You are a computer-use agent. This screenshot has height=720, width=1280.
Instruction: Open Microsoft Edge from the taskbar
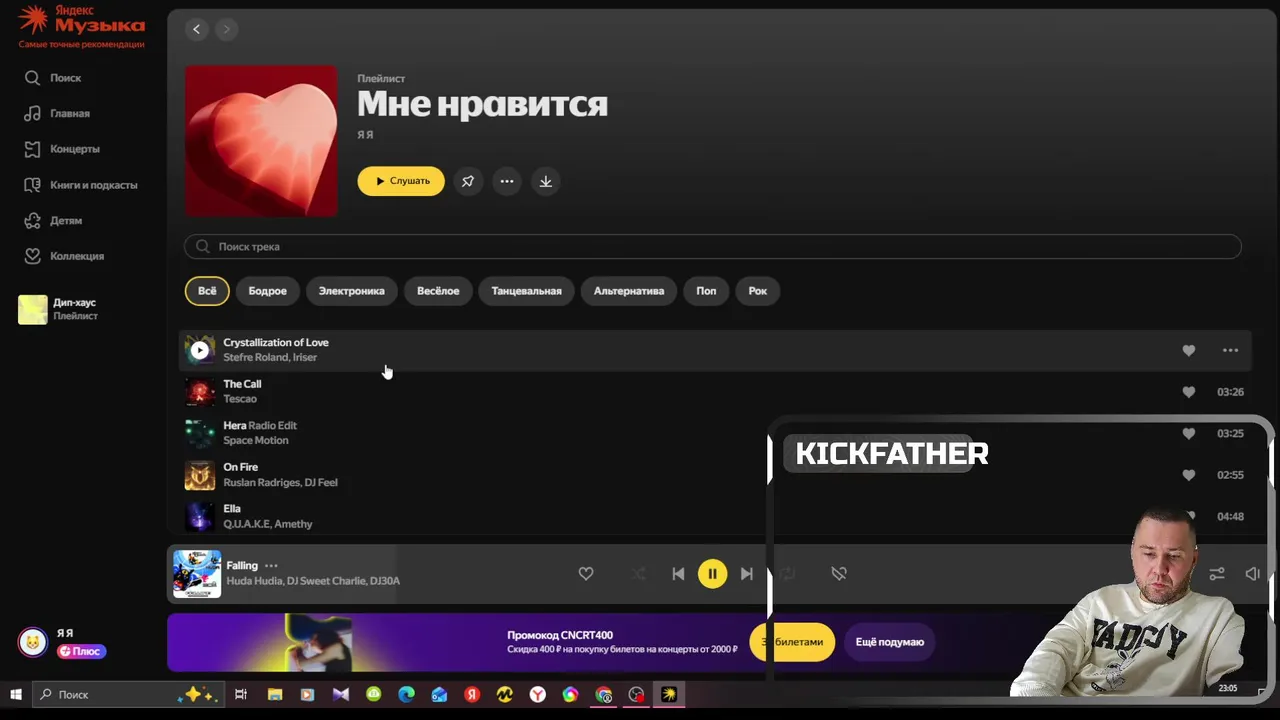pyautogui.click(x=406, y=694)
